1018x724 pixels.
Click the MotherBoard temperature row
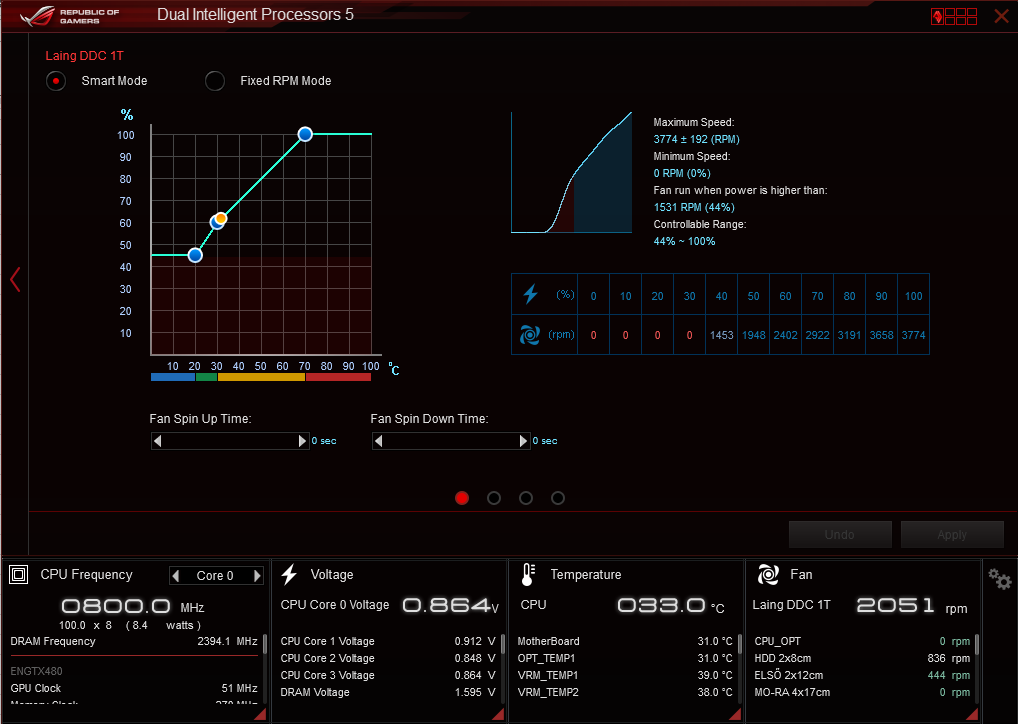[625, 641]
